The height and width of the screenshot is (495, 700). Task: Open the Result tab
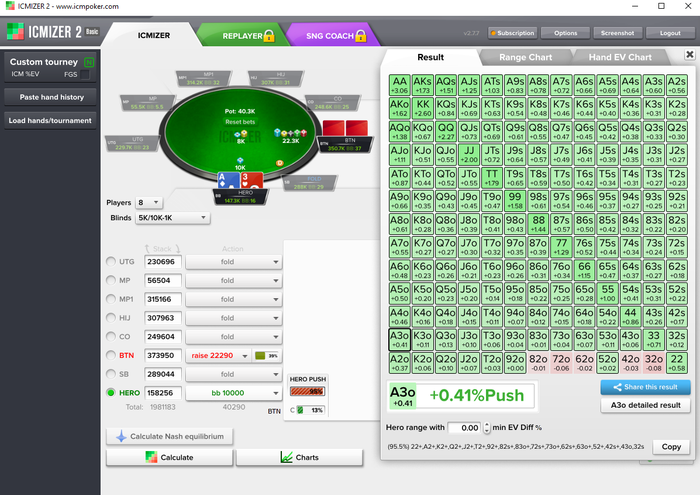point(430,57)
